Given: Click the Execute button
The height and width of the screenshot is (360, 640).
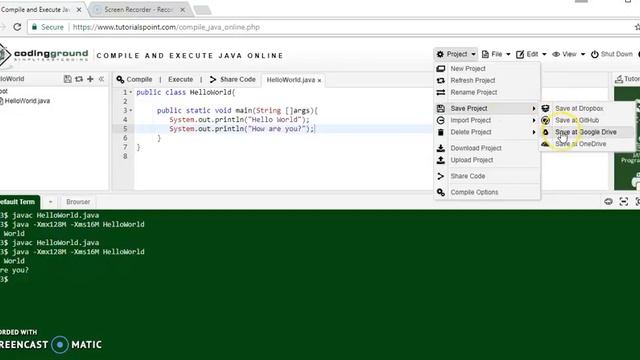Looking at the screenshot, I should 180,79.
